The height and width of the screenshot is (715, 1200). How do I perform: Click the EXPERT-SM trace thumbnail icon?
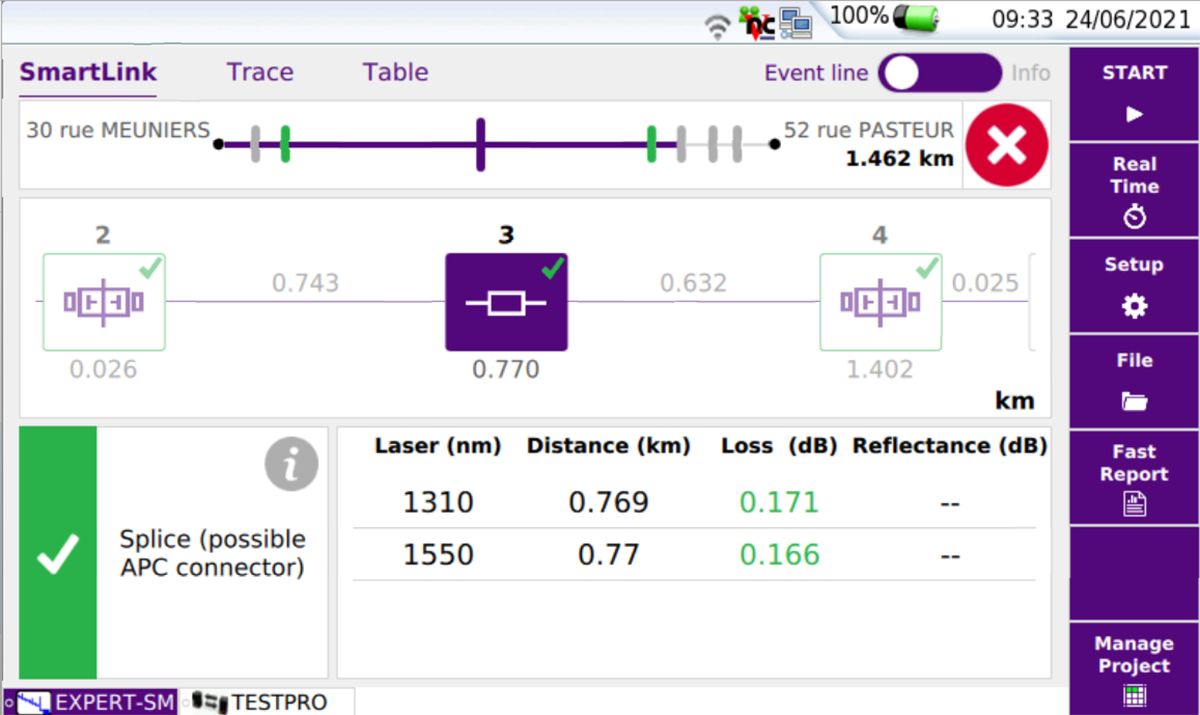[x=34, y=701]
